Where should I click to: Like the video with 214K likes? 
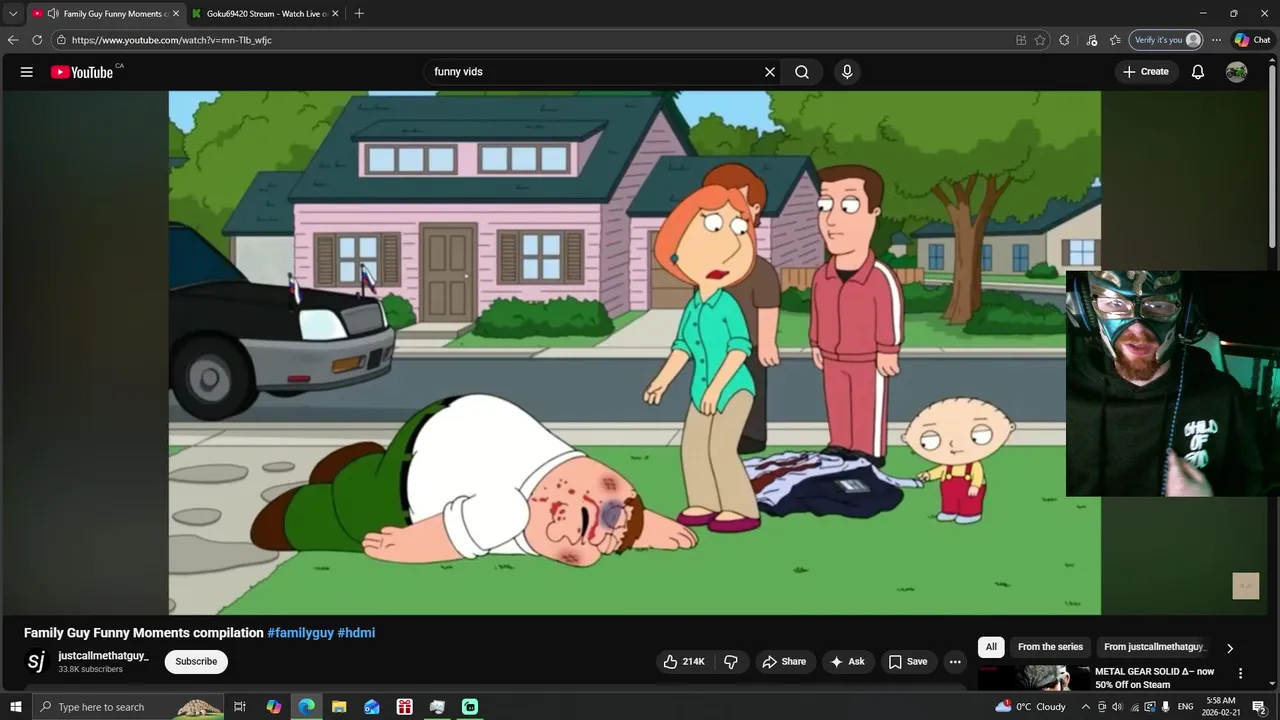click(x=684, y=661)
